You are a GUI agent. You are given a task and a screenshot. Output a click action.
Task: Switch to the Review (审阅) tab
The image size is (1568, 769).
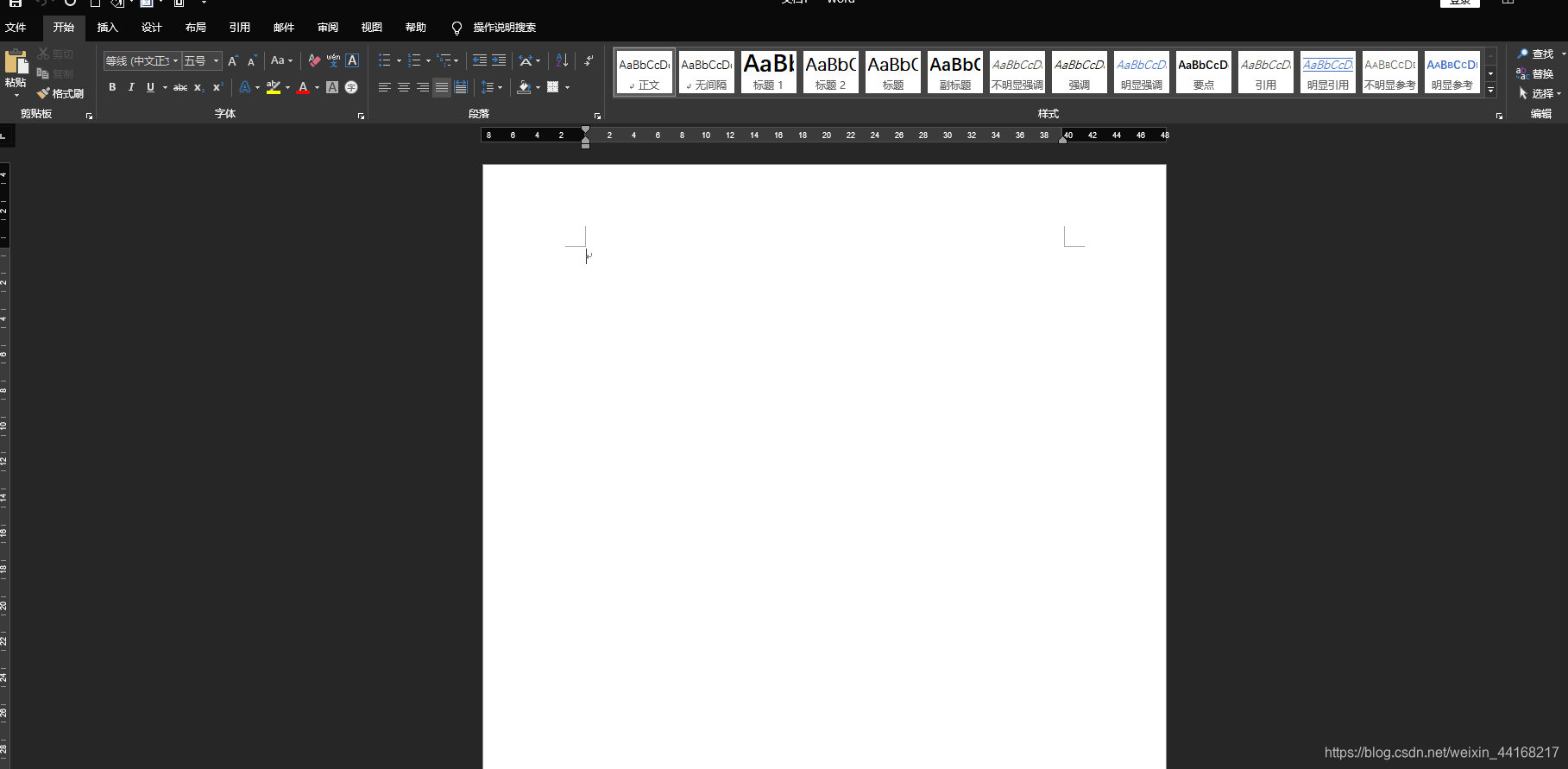[x=327, y=28]
